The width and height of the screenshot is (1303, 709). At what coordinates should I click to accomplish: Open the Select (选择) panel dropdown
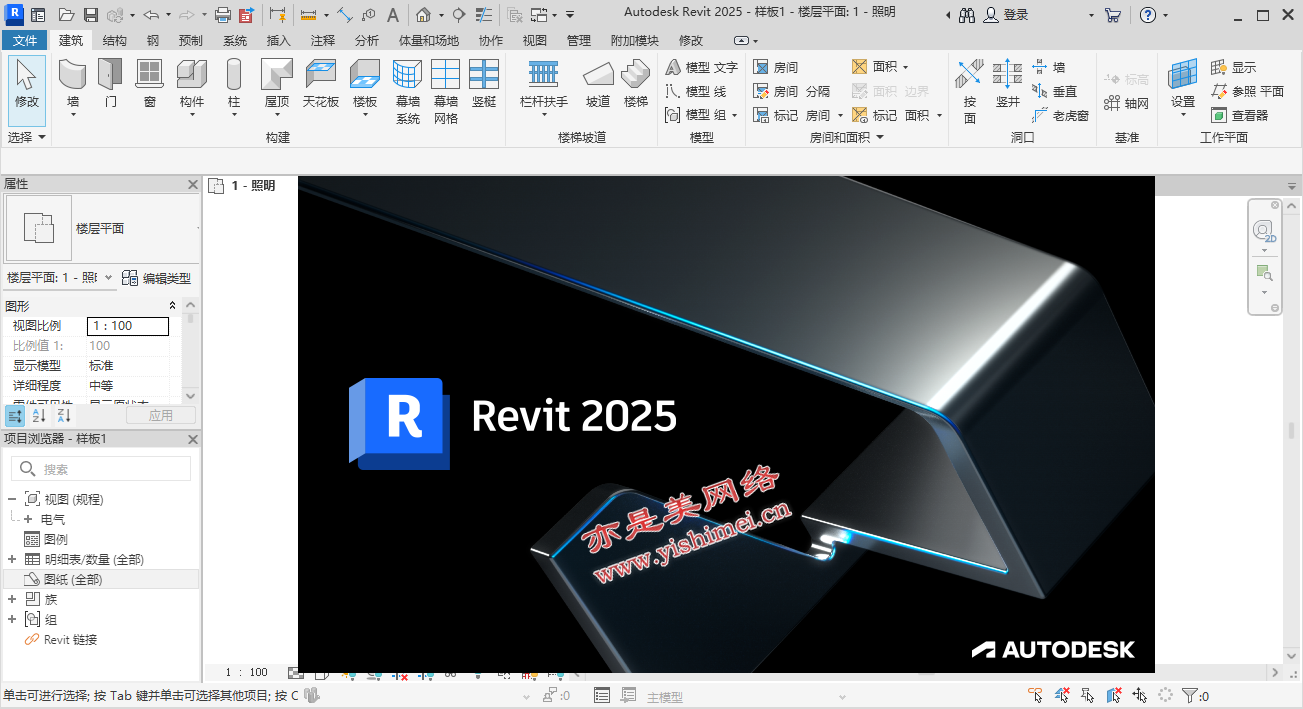[27, 137]
